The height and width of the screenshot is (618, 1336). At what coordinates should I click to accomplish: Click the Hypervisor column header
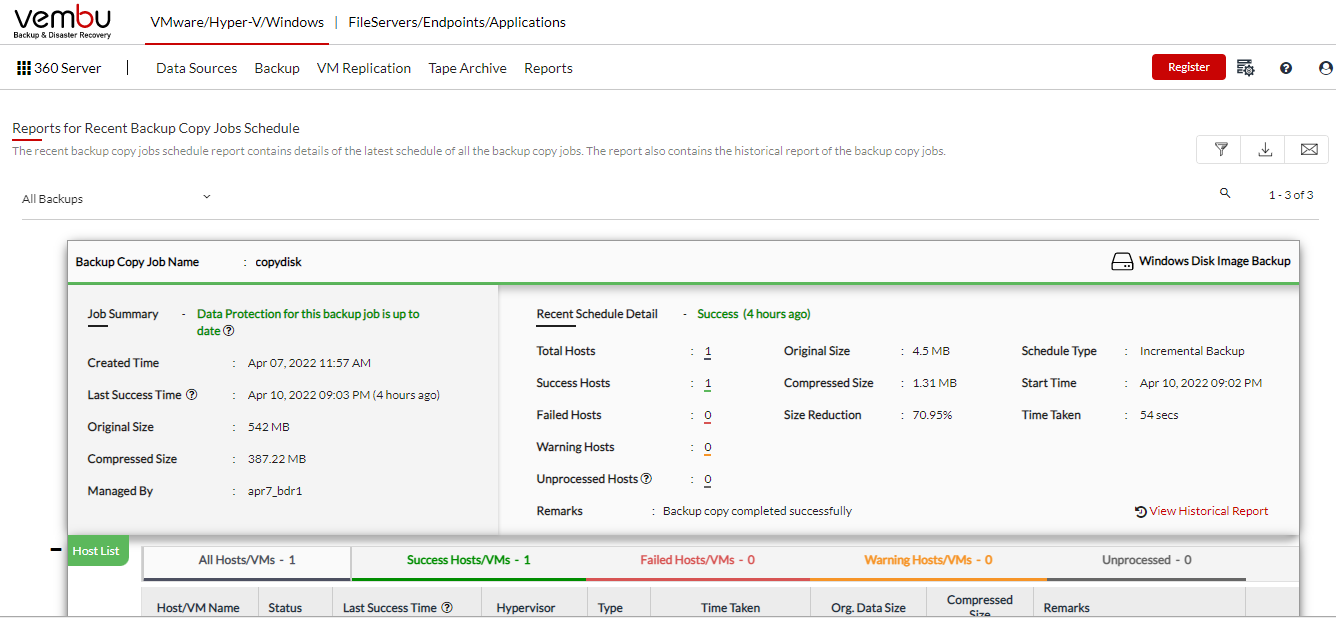526,607
